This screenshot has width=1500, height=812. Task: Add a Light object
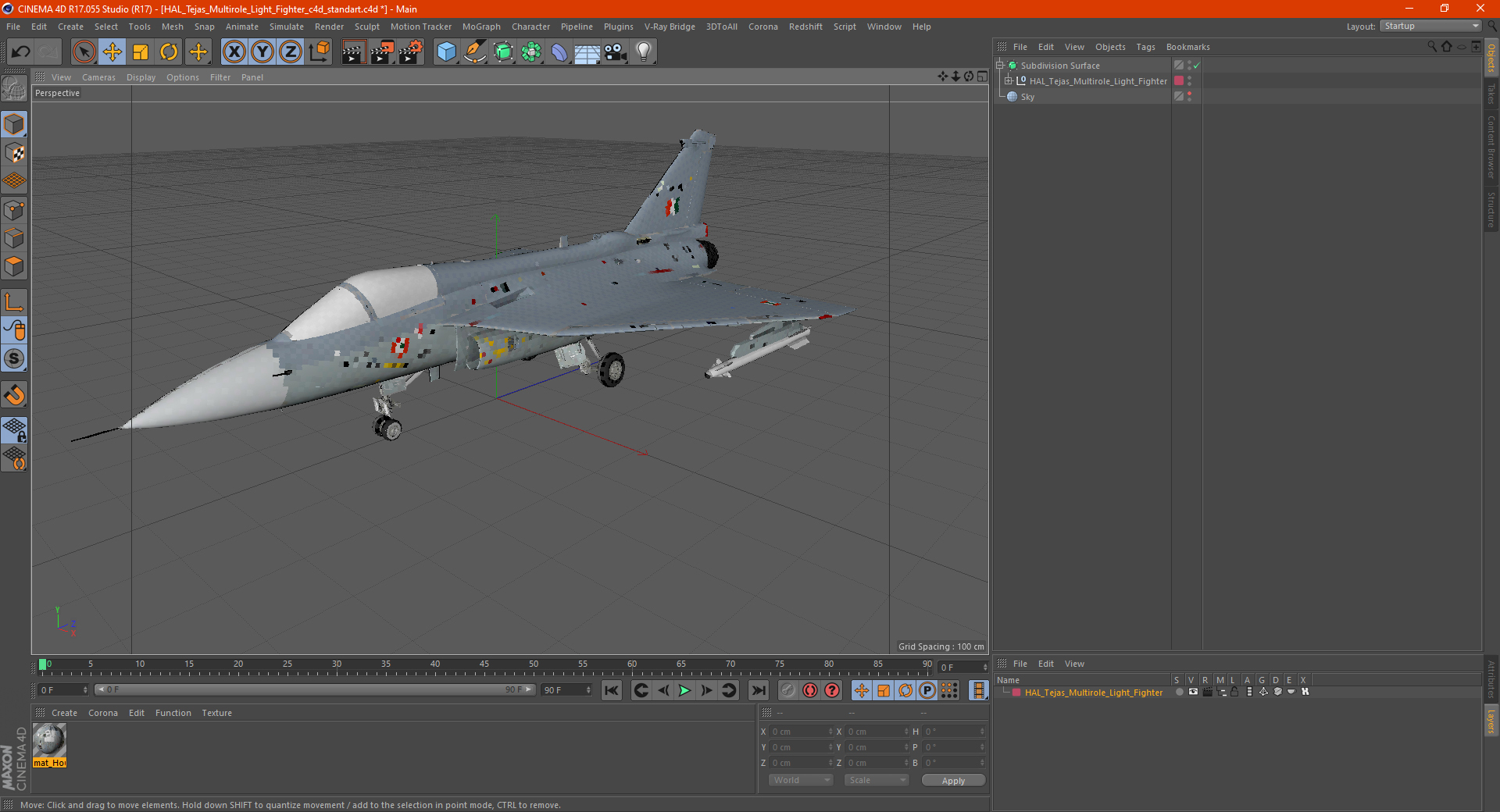click(x=644, y=52)
